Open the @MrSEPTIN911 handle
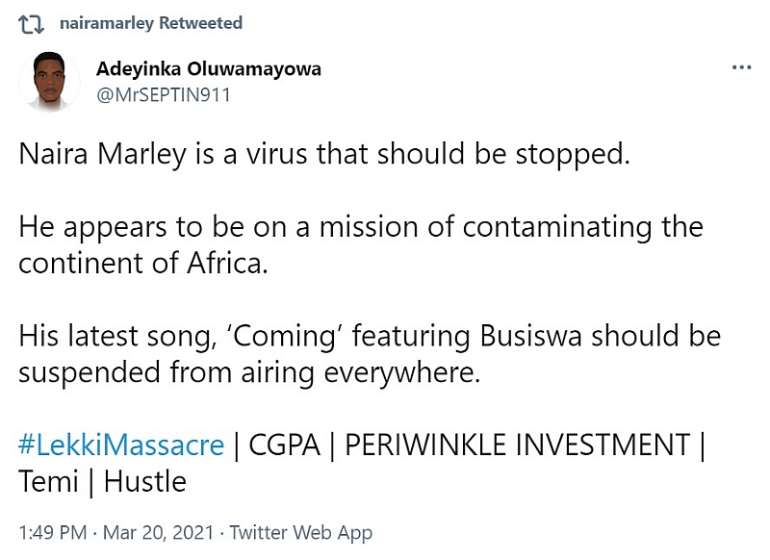 coord(164,95)
